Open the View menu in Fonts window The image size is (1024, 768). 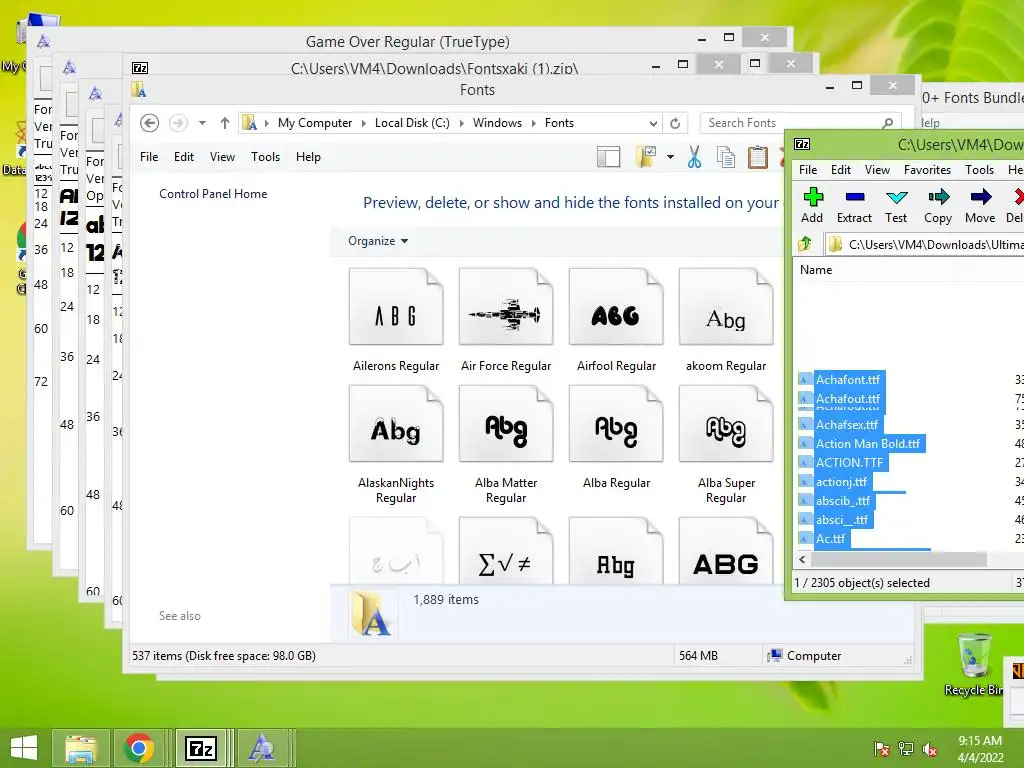pos(222,157)
